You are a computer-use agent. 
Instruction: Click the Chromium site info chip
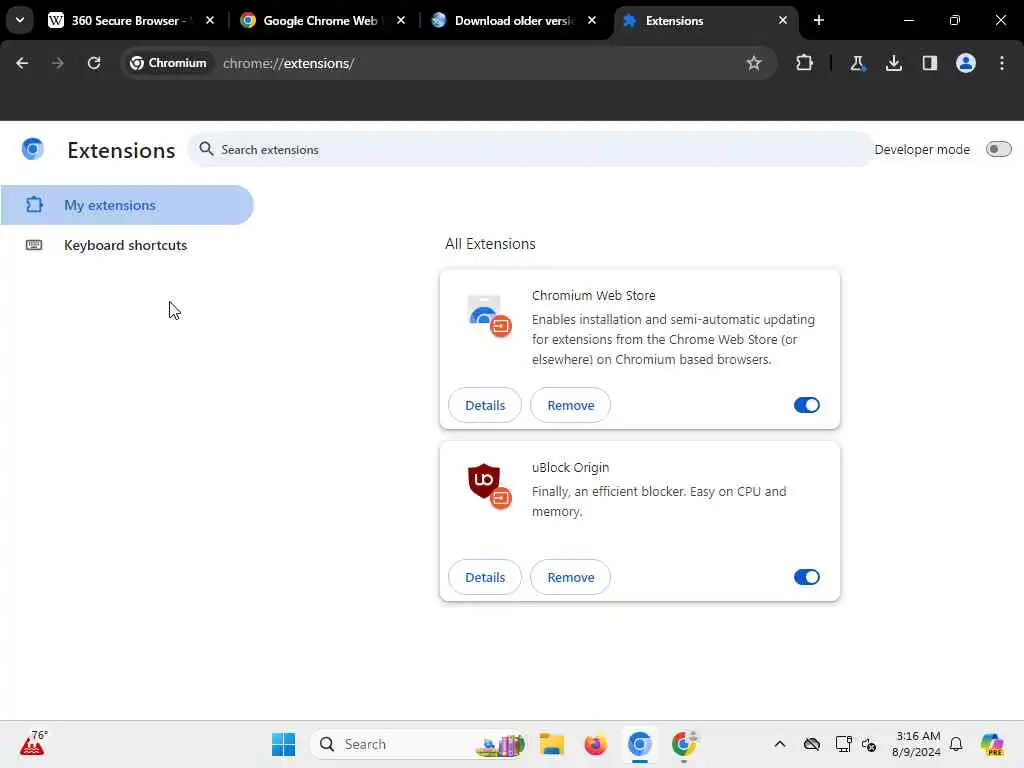pyautogui.click(x=168, y=63)
